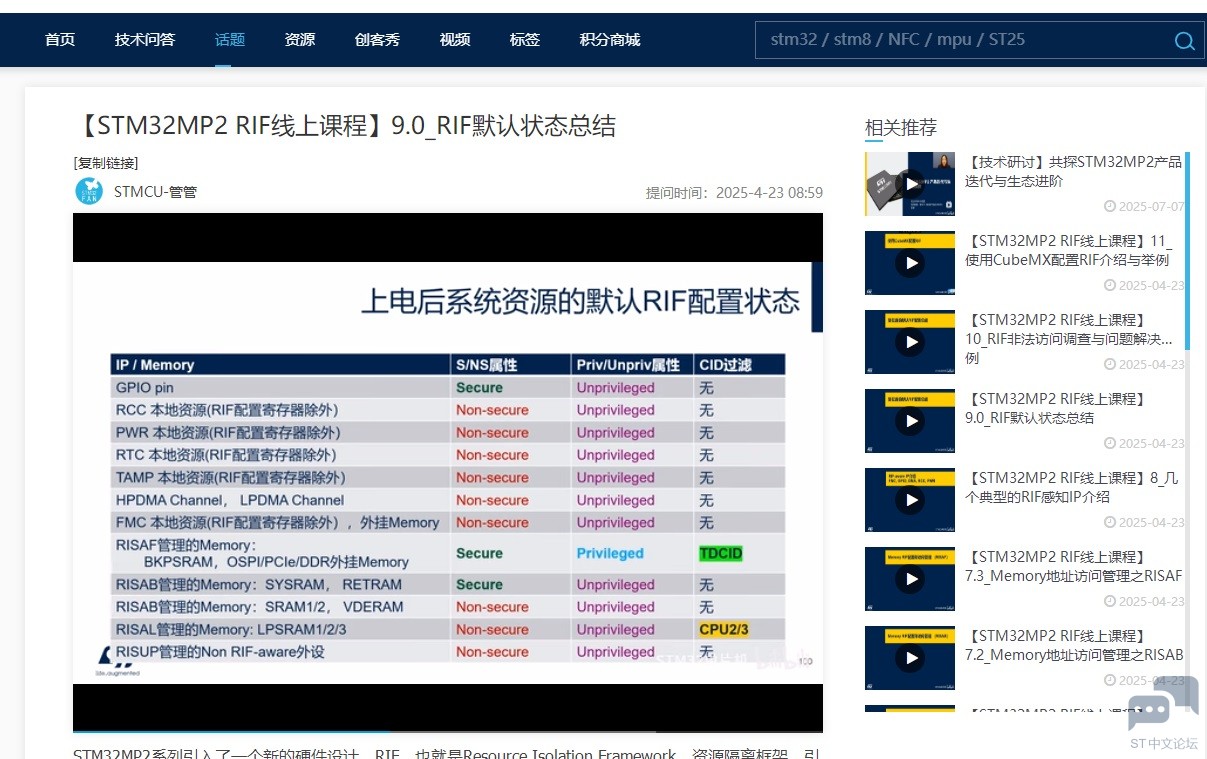Screen dimensions: 1207x759
Task: Play the 11_使用CubeMX配置RIF thumbnail
Action: tap(910, 263)
